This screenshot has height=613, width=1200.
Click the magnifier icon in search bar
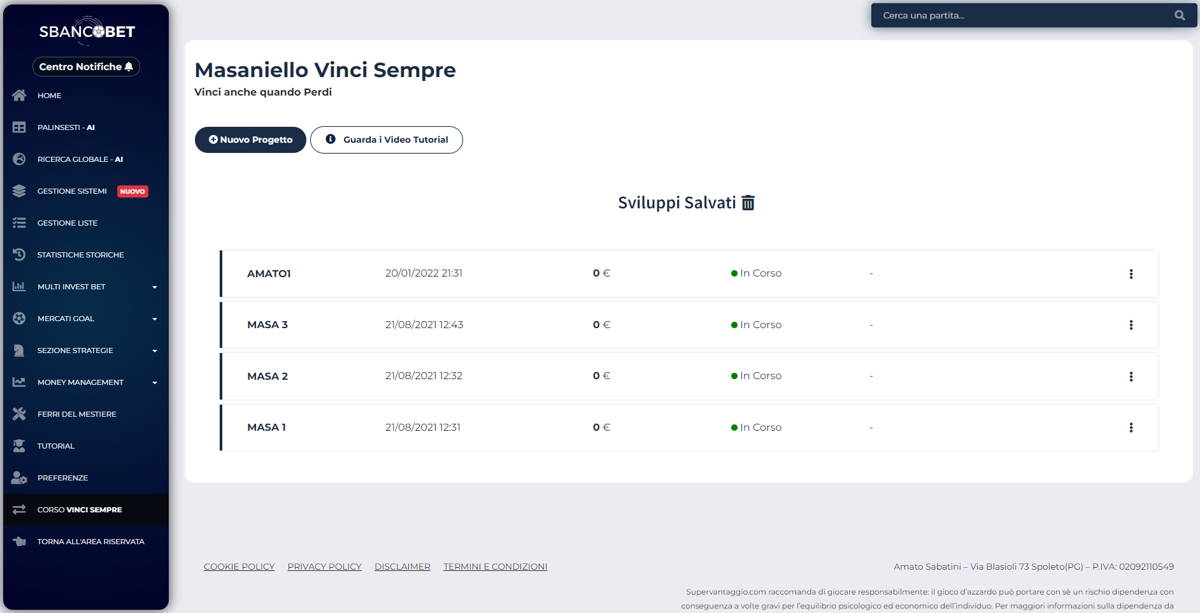click(1179, 16)
